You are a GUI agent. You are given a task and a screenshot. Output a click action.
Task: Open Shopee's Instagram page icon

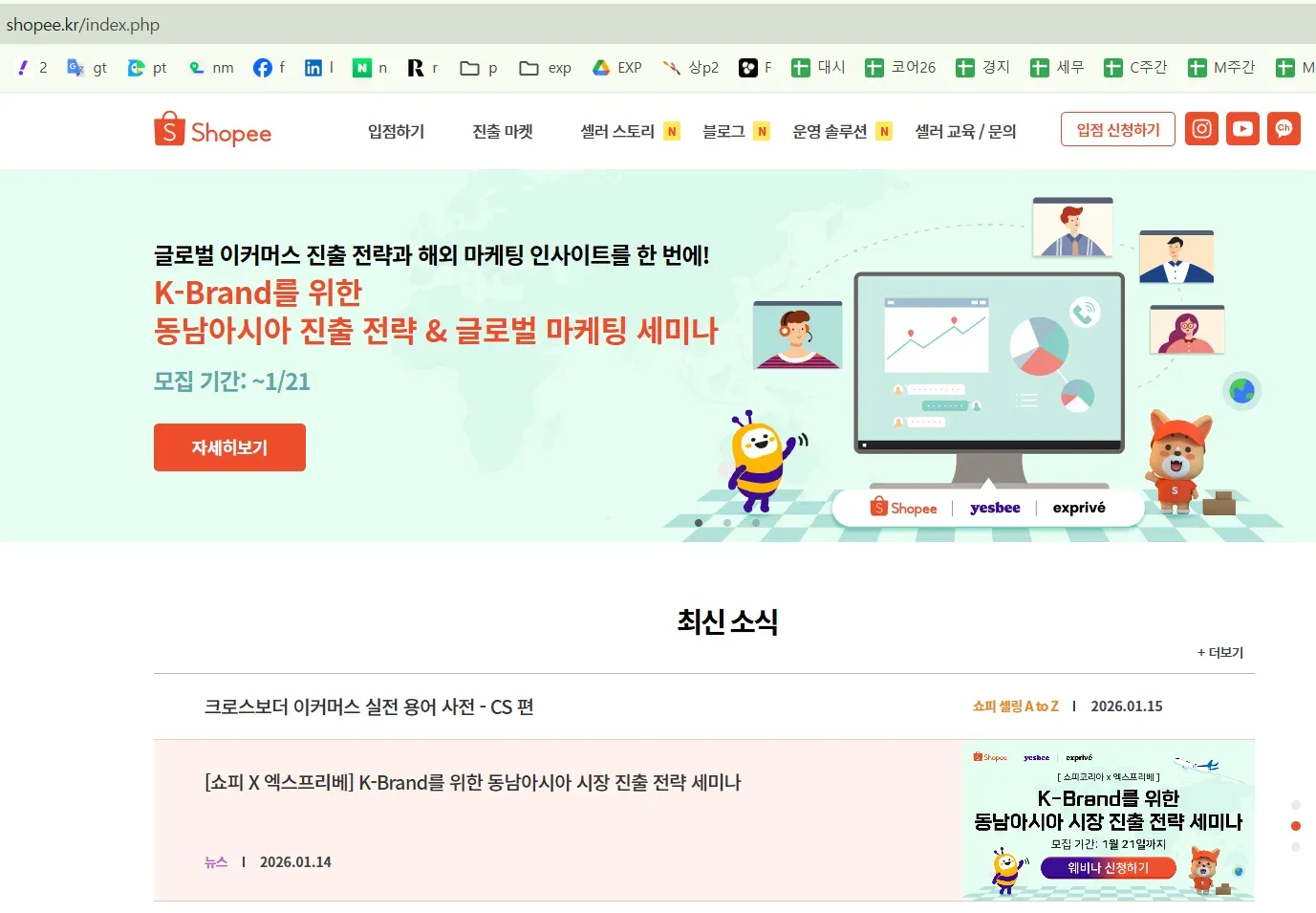pyautogui.click(x=1201, y=128)
